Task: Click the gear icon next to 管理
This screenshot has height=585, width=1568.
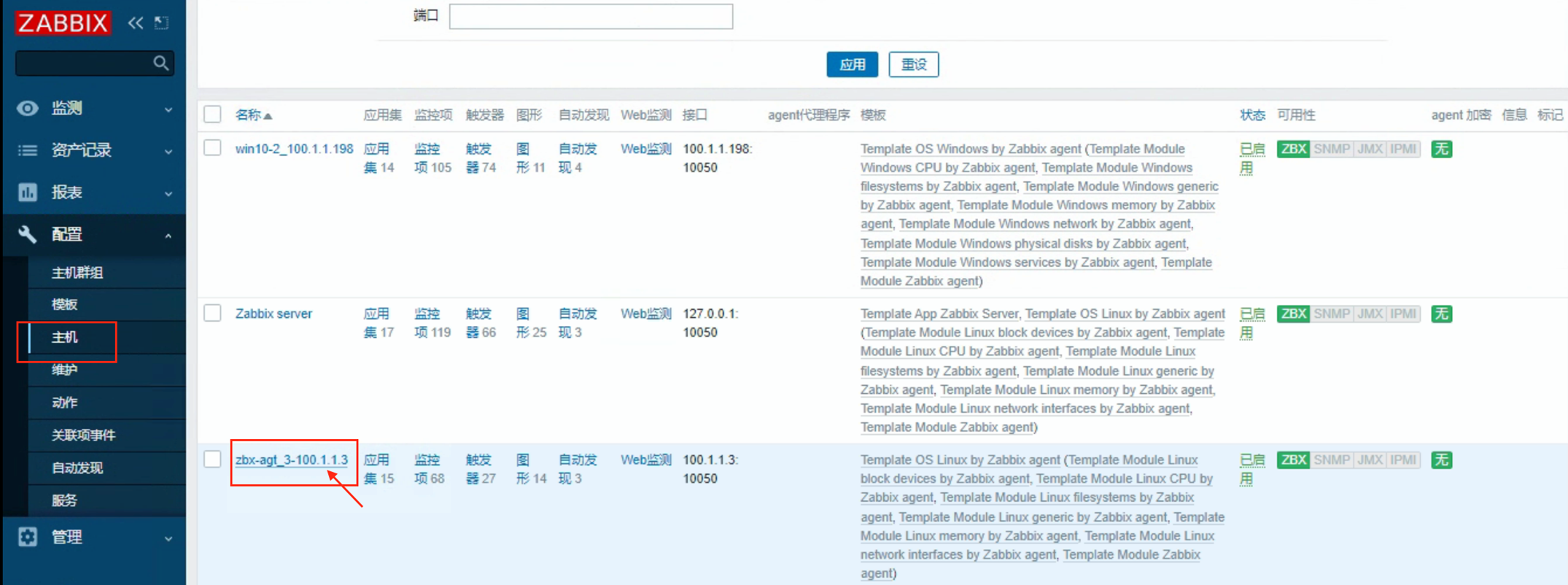Action: 28,537
